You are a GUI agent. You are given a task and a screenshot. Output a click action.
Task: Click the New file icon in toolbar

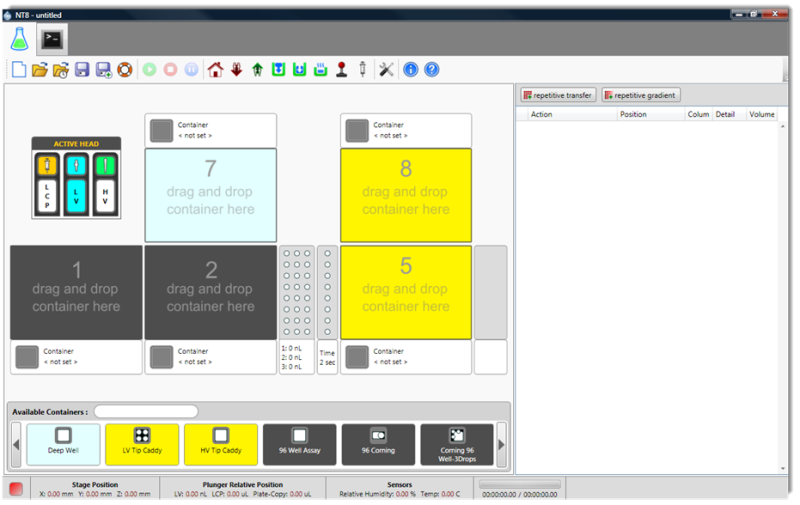(x=18, y=70)
